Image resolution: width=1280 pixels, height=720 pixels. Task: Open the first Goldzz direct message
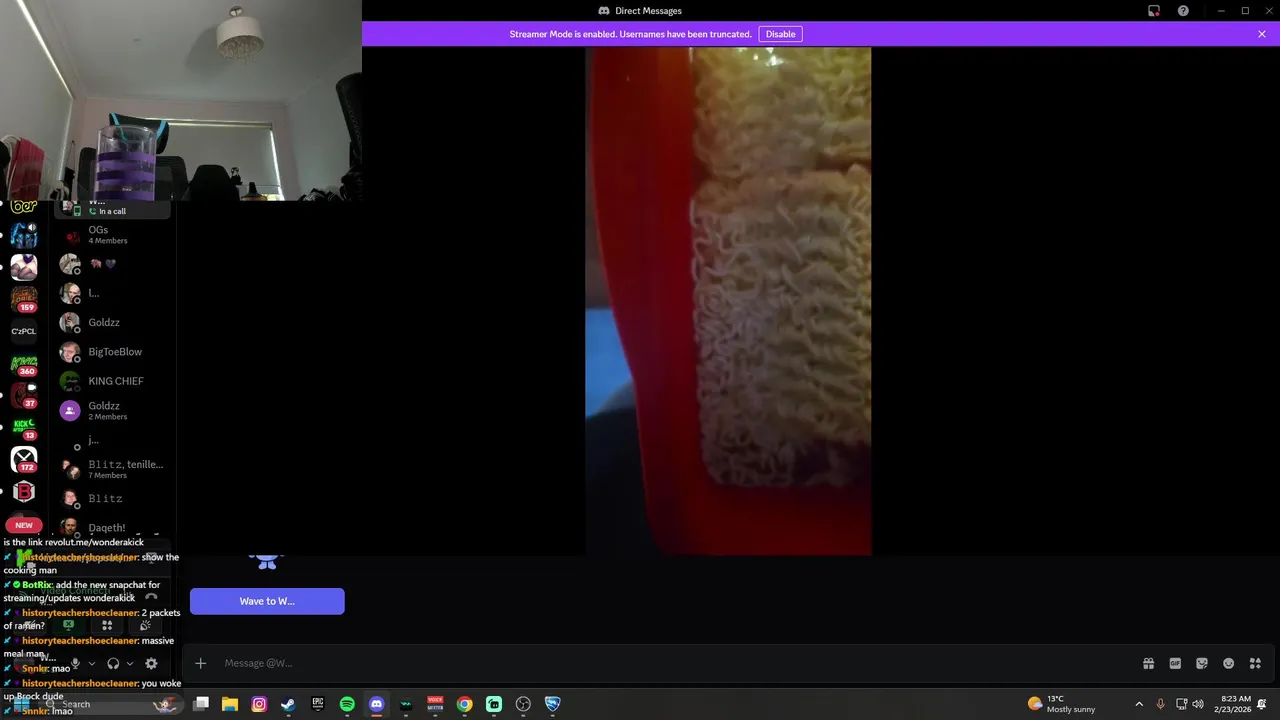click(113, 322)
